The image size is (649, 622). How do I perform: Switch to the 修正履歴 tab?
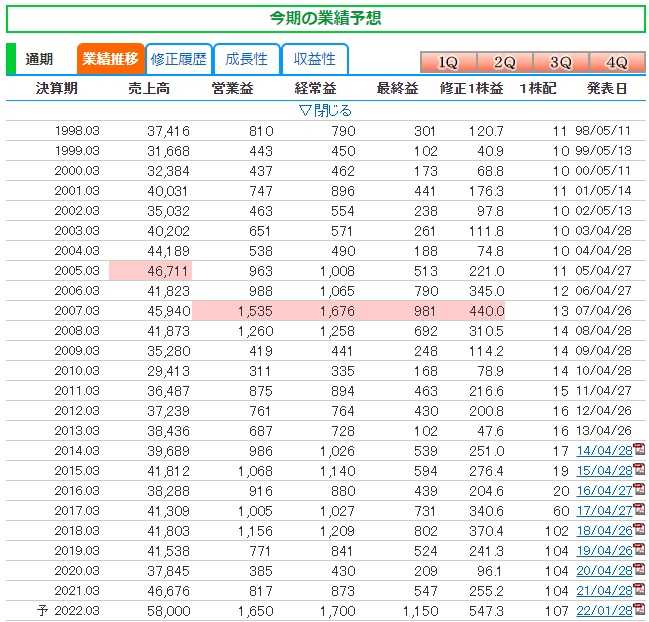(x=178, y=59)
